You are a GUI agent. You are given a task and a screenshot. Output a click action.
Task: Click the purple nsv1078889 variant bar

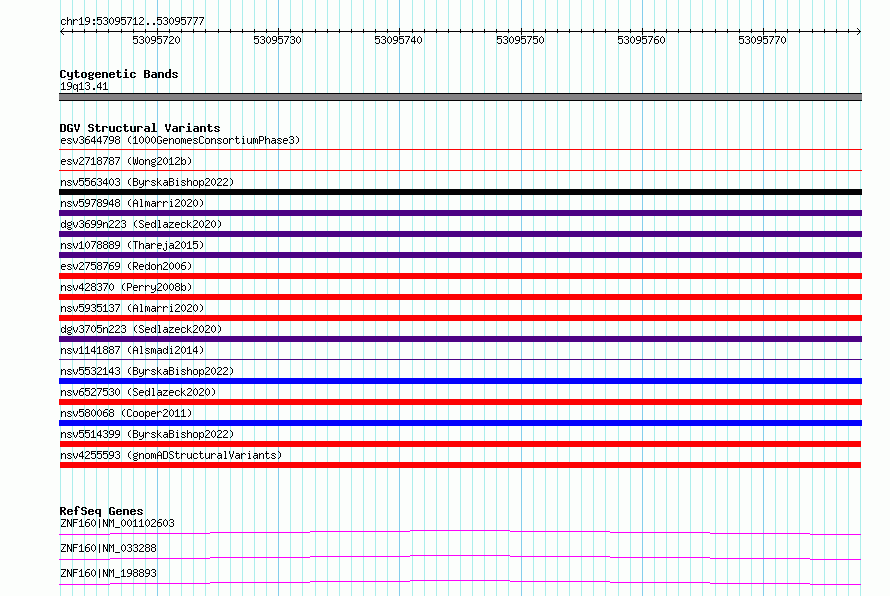point(460,255)
